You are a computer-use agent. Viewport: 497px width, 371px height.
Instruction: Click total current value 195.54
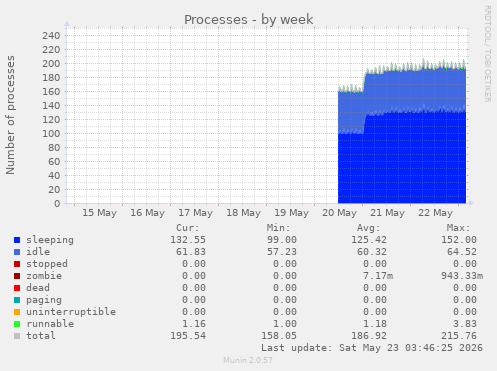188,336
